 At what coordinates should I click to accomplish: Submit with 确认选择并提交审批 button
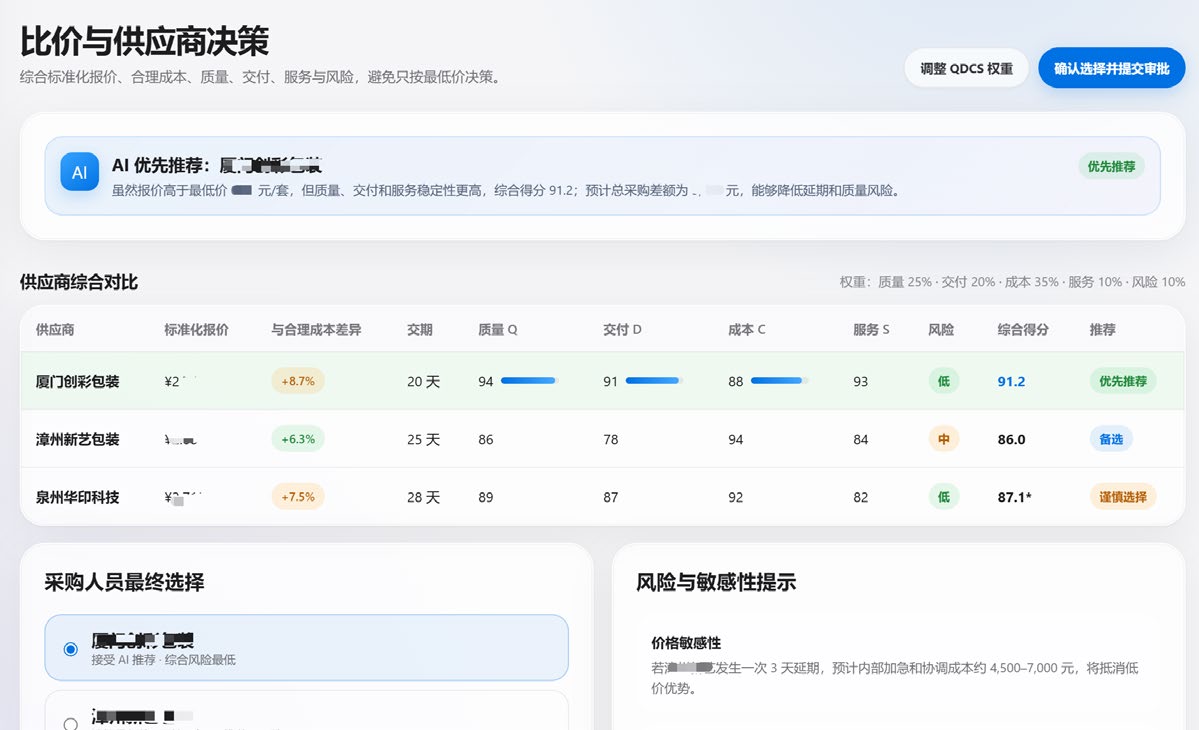[x=1111, y=68]
